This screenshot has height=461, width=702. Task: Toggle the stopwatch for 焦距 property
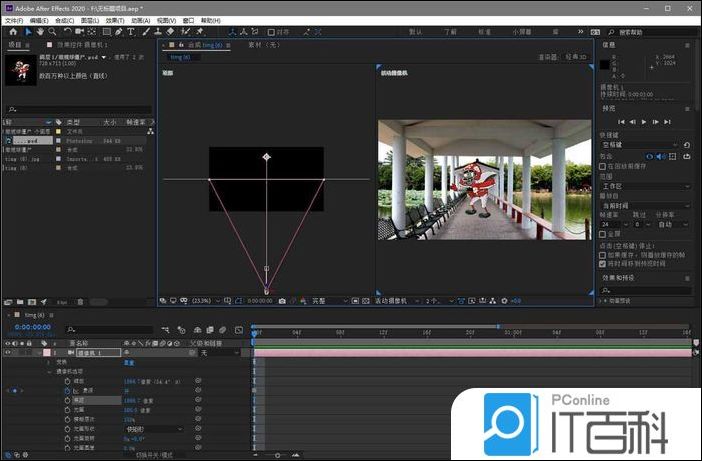[x=66, y=399]
